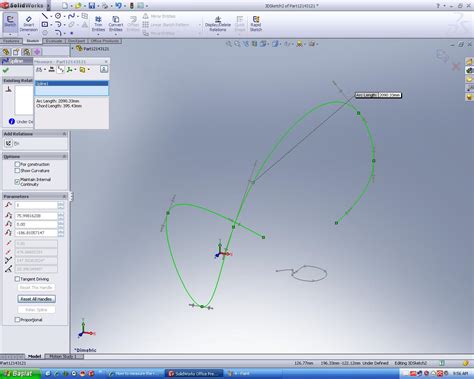Accept spline with green checkmark
This screenshot has width=474, height=379.
pos(6,70)
